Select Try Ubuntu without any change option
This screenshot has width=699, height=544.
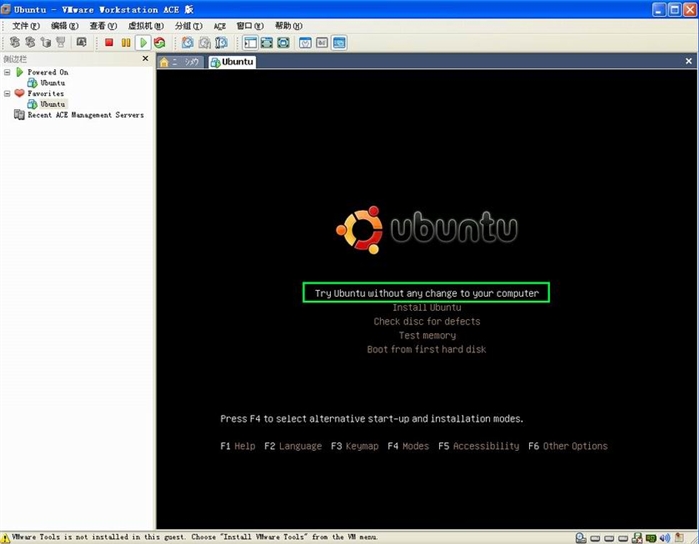426,293
